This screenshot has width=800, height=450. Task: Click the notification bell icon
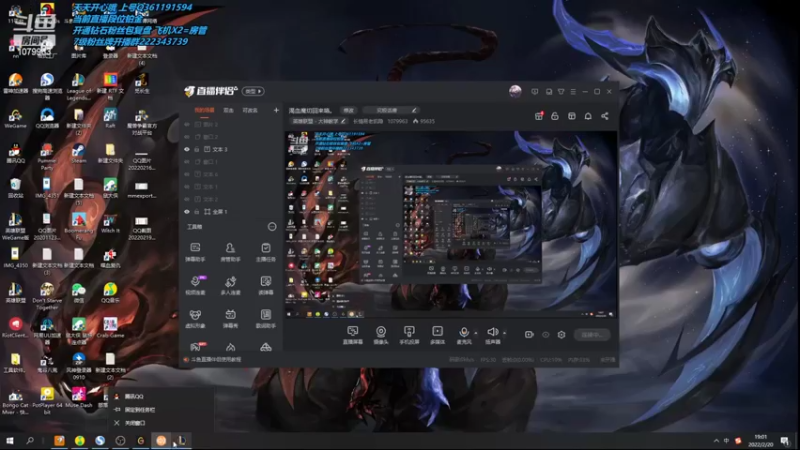tap(588, 116)
